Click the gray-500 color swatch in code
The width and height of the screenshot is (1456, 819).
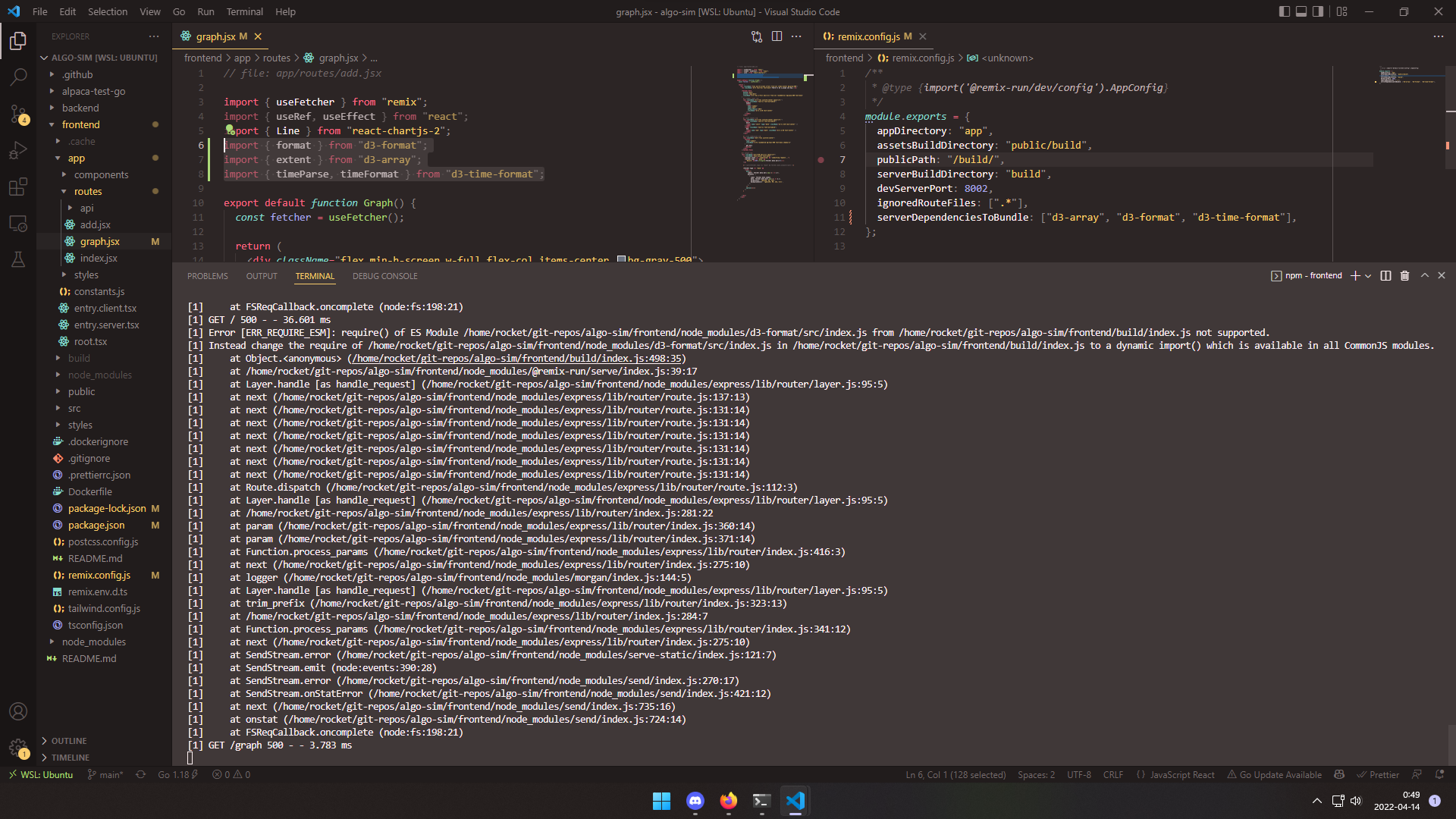point(622,259)
